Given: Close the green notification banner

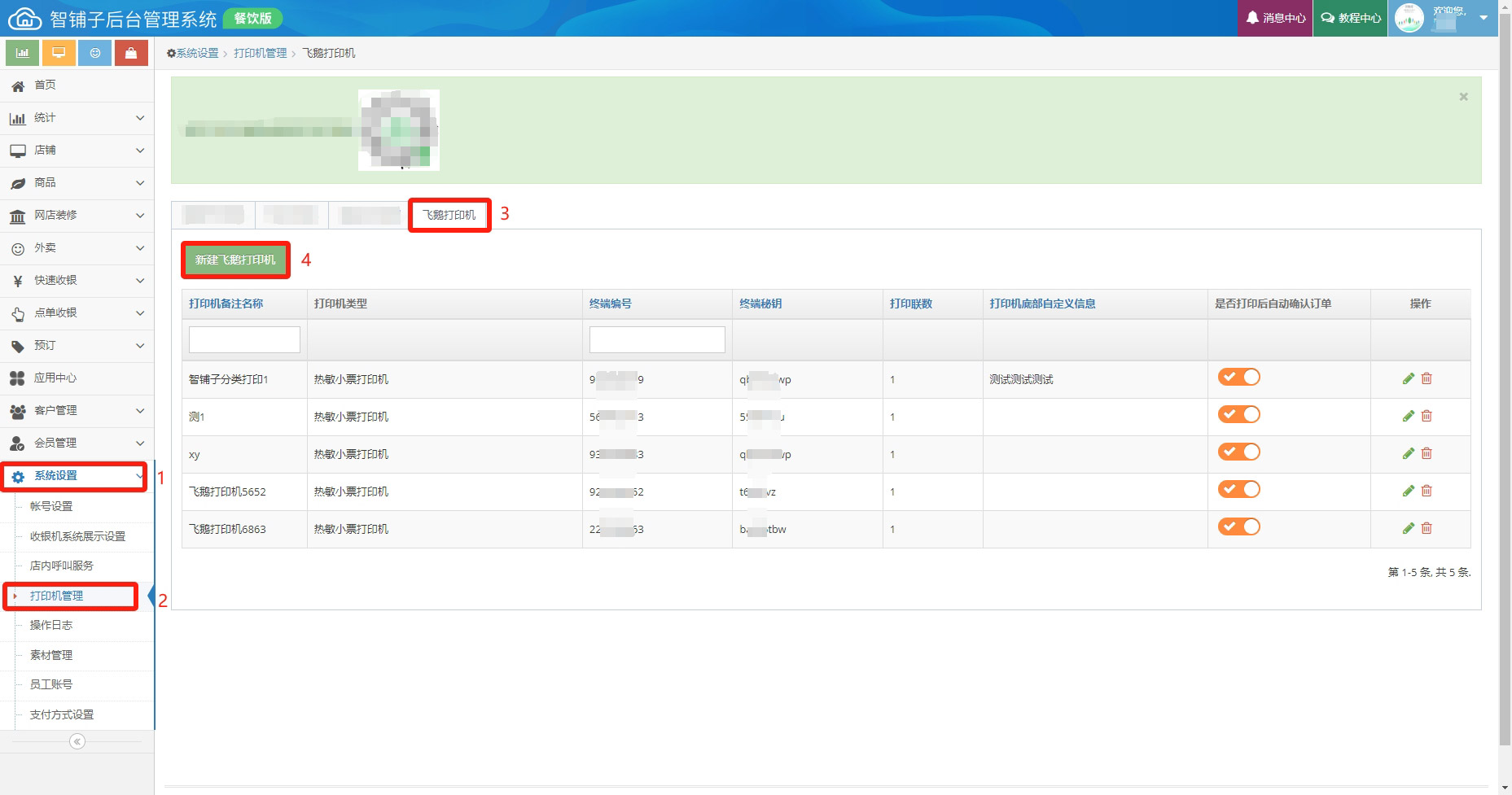Looking at the screenshot, I should [1463, 97].
